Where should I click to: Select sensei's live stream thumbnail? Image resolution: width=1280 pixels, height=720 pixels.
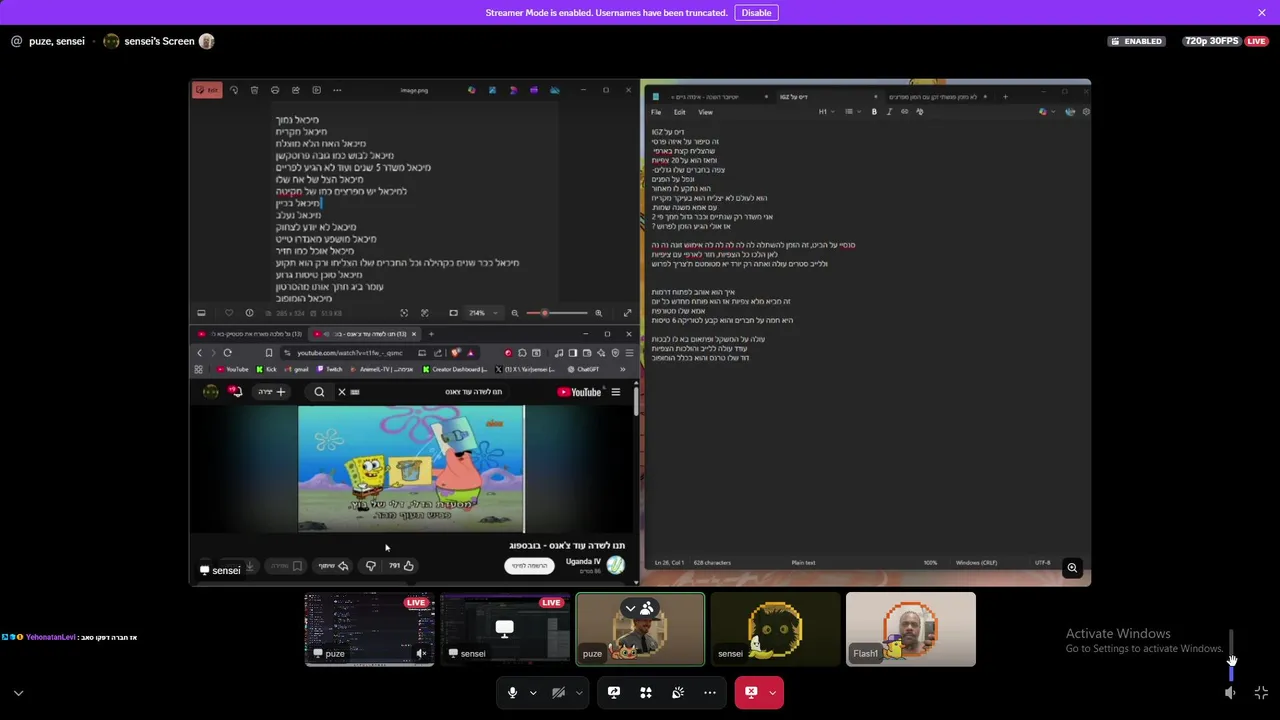(505, 629)
